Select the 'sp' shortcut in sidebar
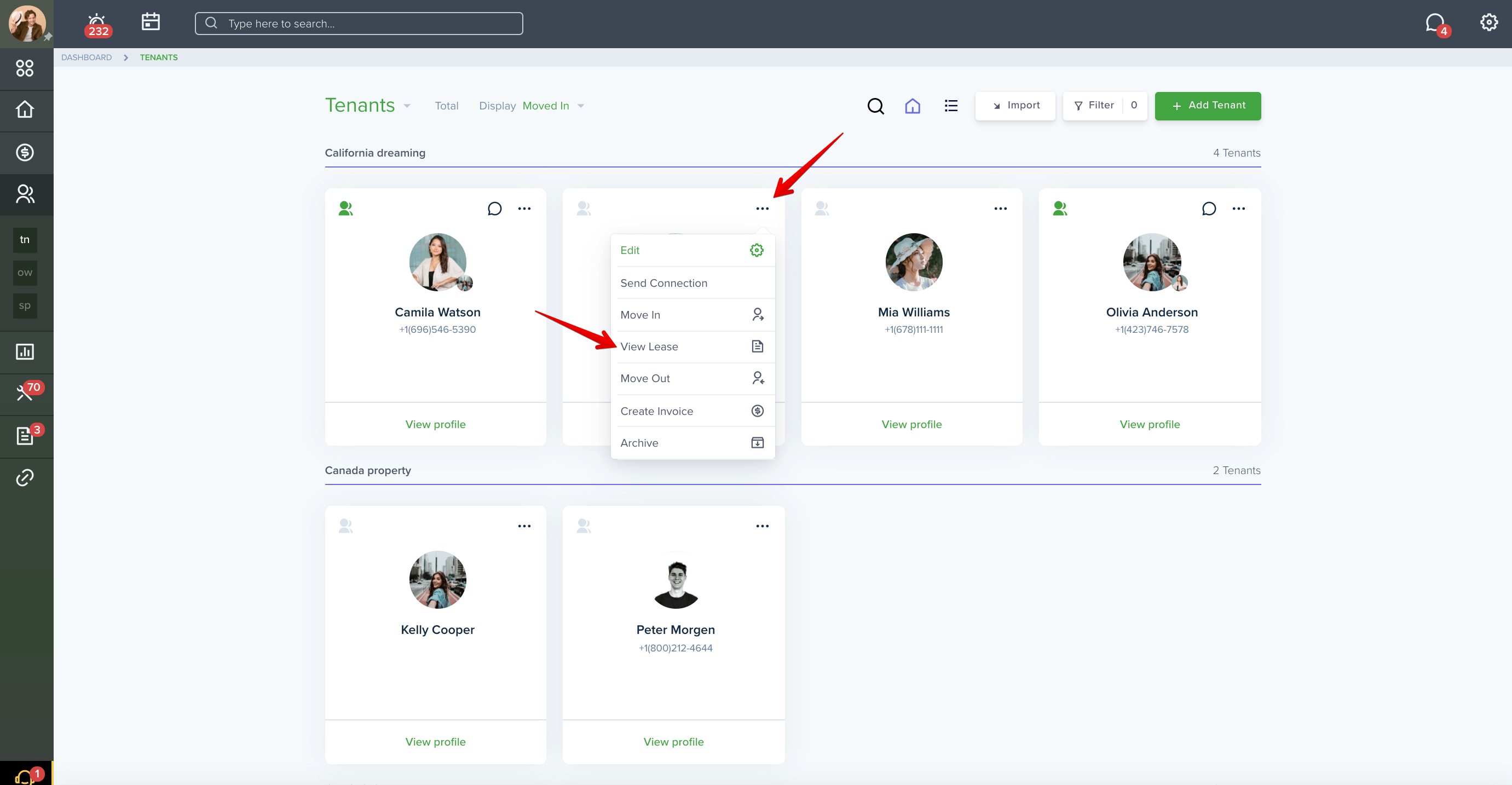1512x785 pixels. pos(25,305)
